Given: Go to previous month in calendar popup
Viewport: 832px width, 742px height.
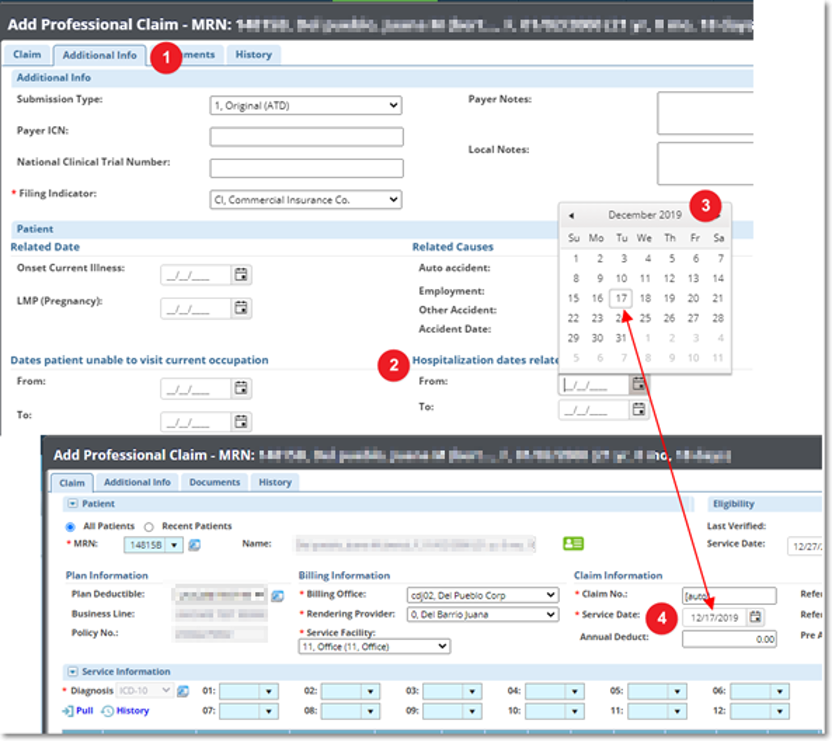Looking at the screenshot, I should 571,215.
